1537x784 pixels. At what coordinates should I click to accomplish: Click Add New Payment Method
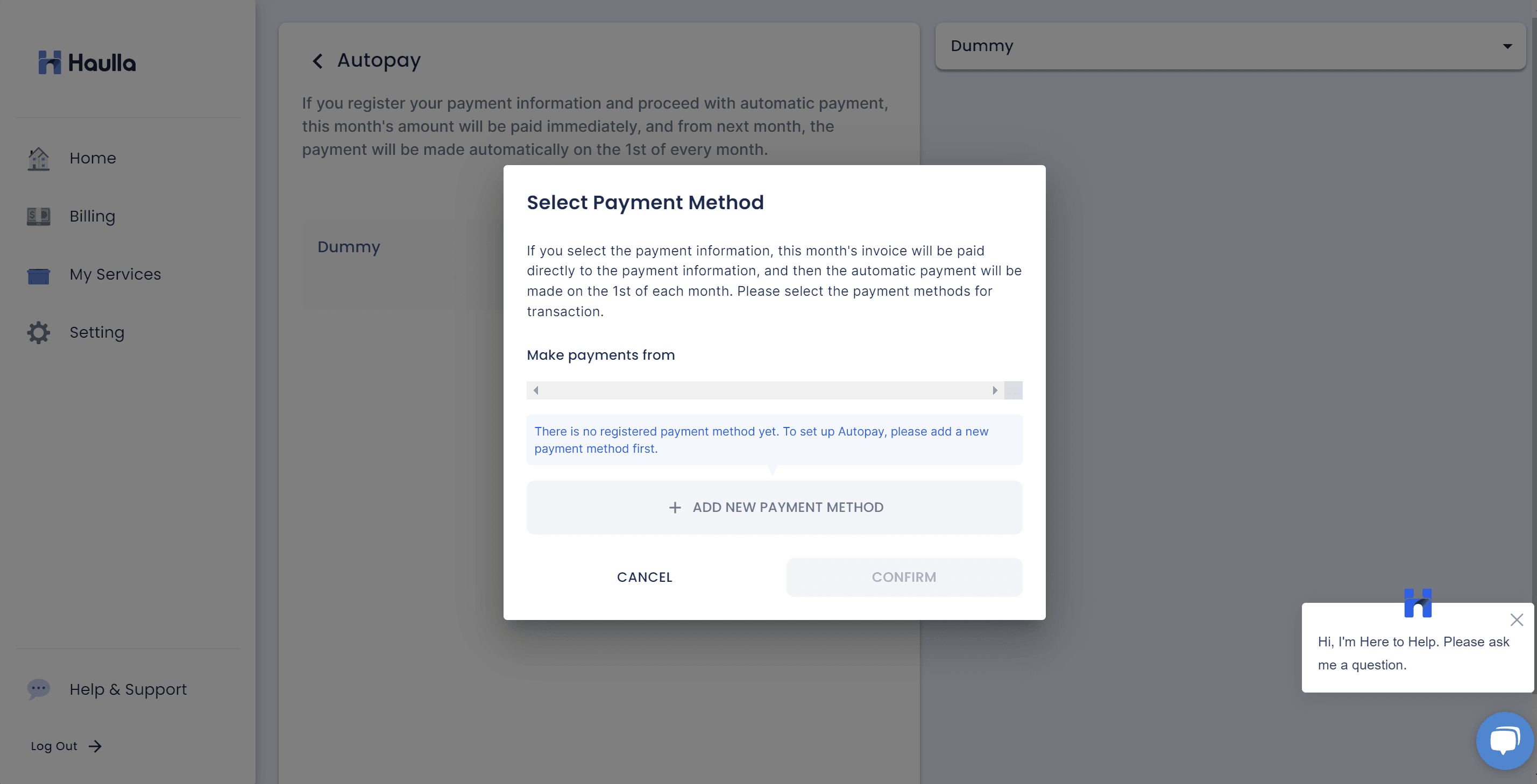click(x=775, y=508)
